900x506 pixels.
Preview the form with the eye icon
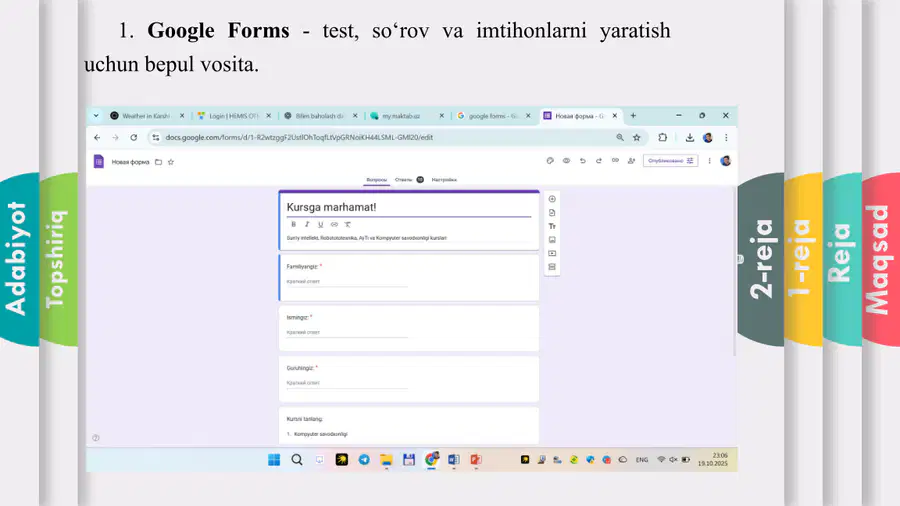pyautogui.click(x=567, y=161)
